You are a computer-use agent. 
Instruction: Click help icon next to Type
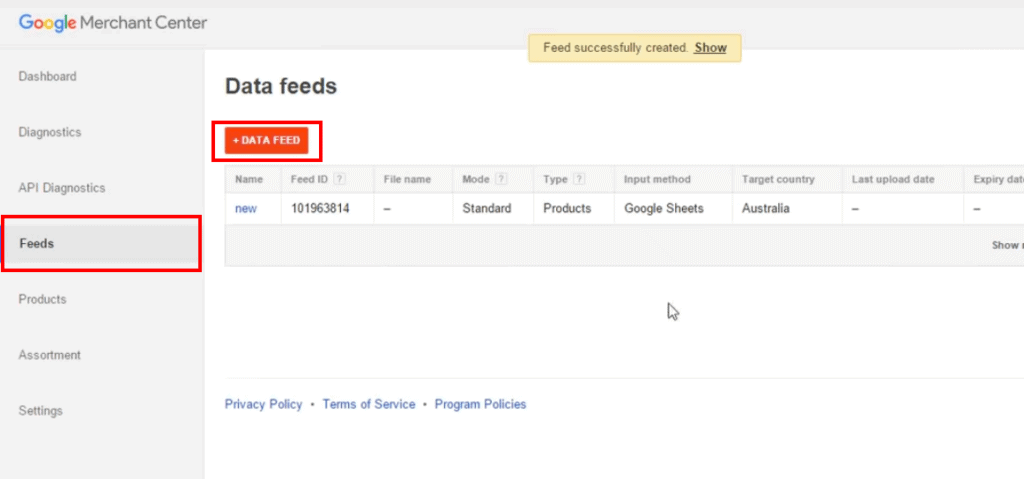tap(579, 179)
